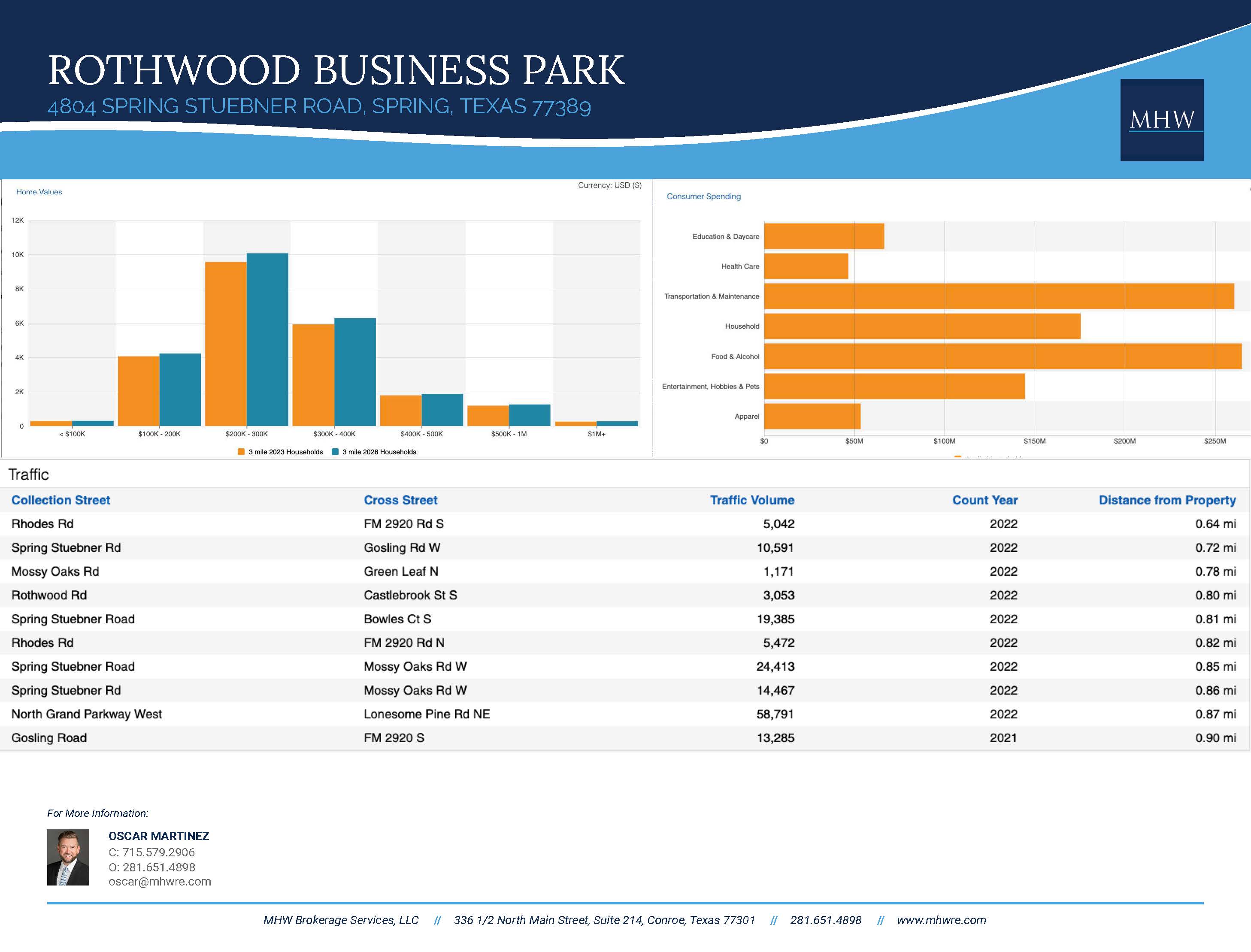Screen dimensions: 1251x952
Task: Sort by the Traffic Volume column header
Action: click(751, 500)
